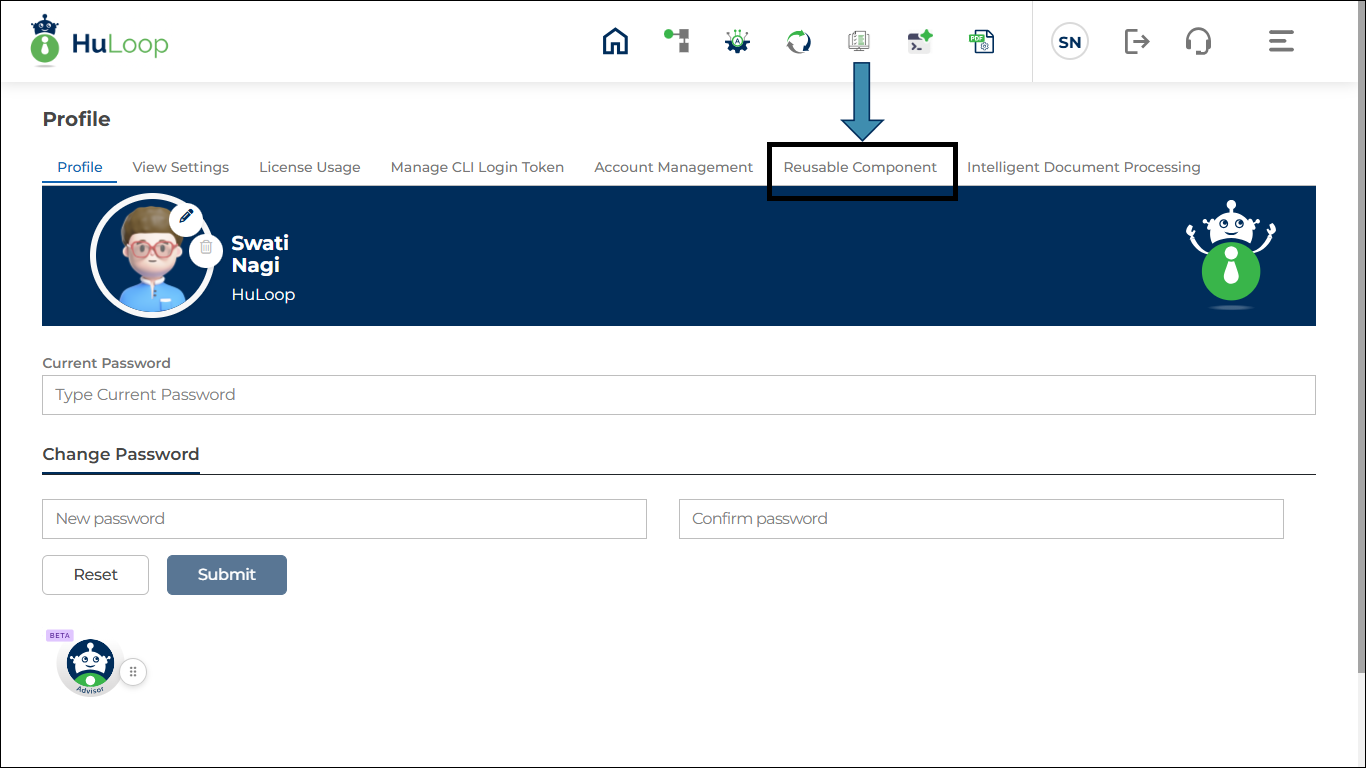This screenshot has height=768, width=1366.
Task: Open the Intelligent Document Processing tab
Action: [1083, 167]
